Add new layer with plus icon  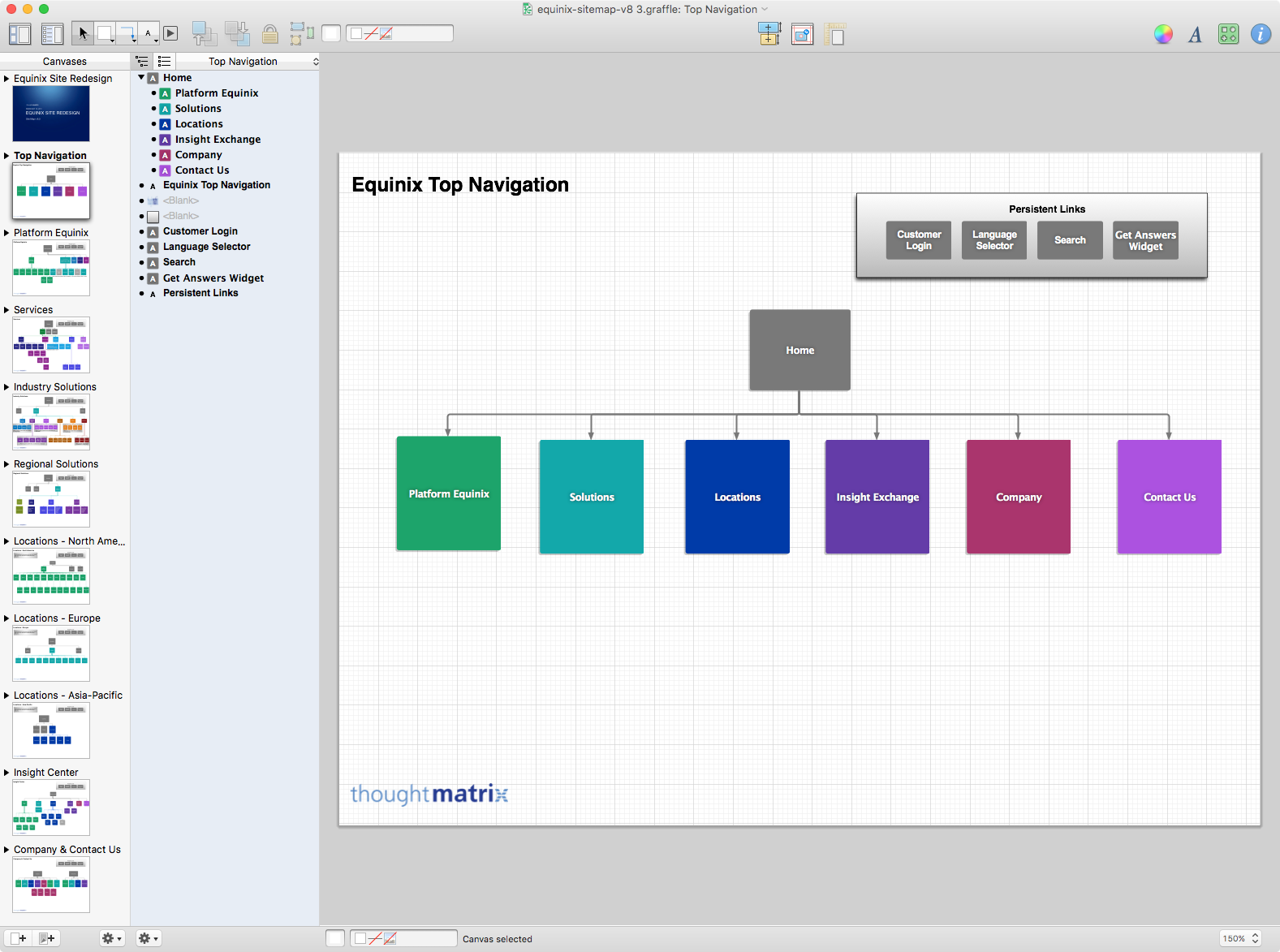coord(47,938)
